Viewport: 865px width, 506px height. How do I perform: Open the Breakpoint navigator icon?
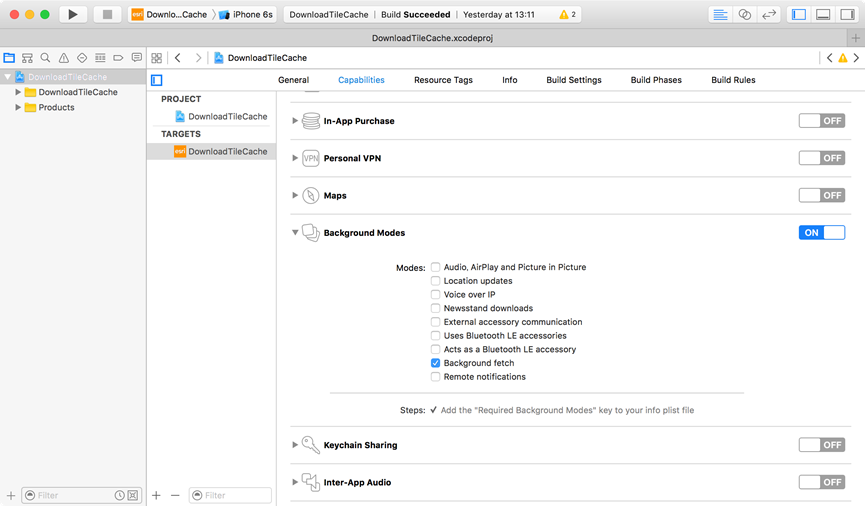coord(118,58)
